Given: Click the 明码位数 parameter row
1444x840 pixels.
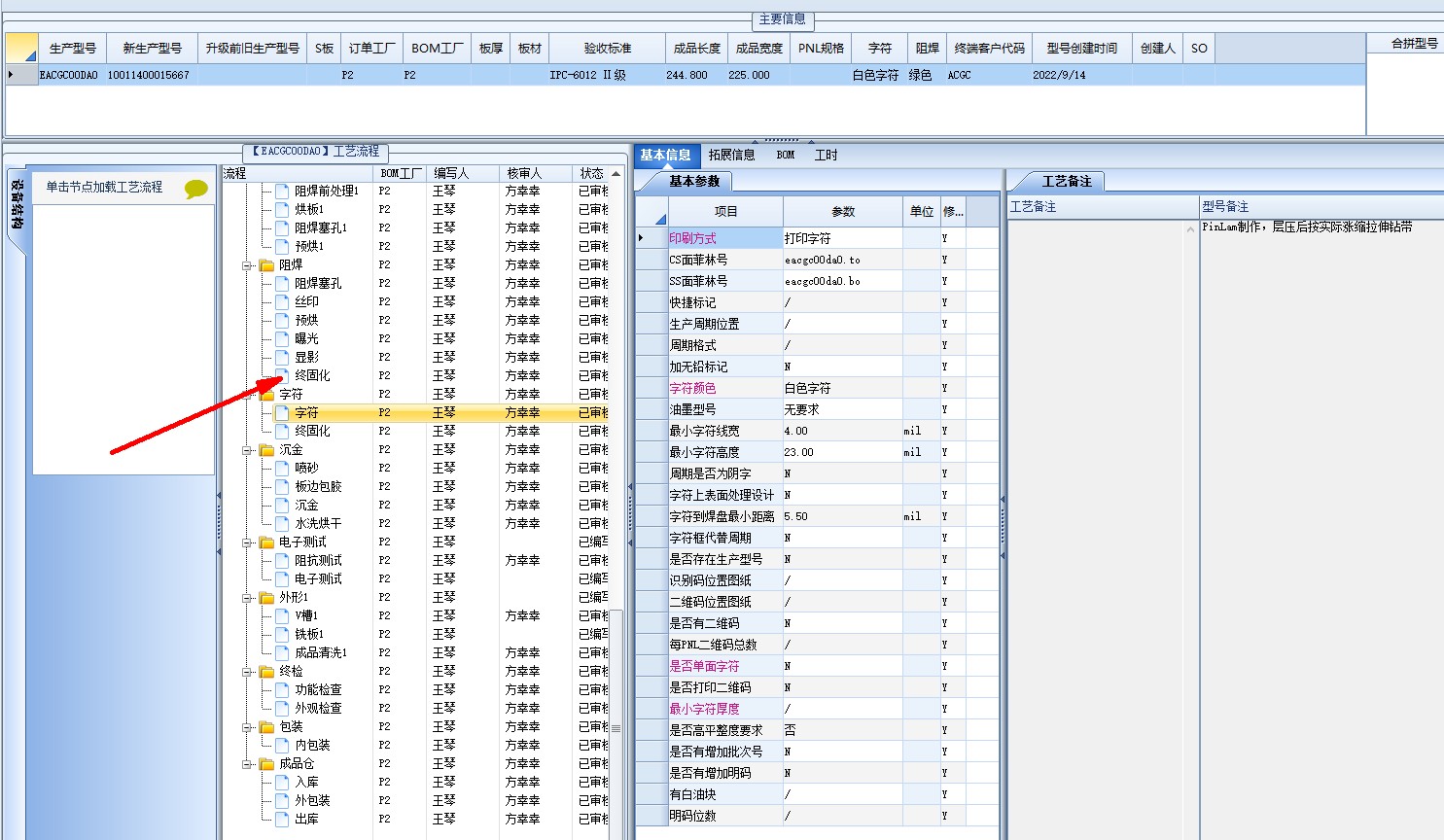Looking at the screenshot, I should click(817, 816).
